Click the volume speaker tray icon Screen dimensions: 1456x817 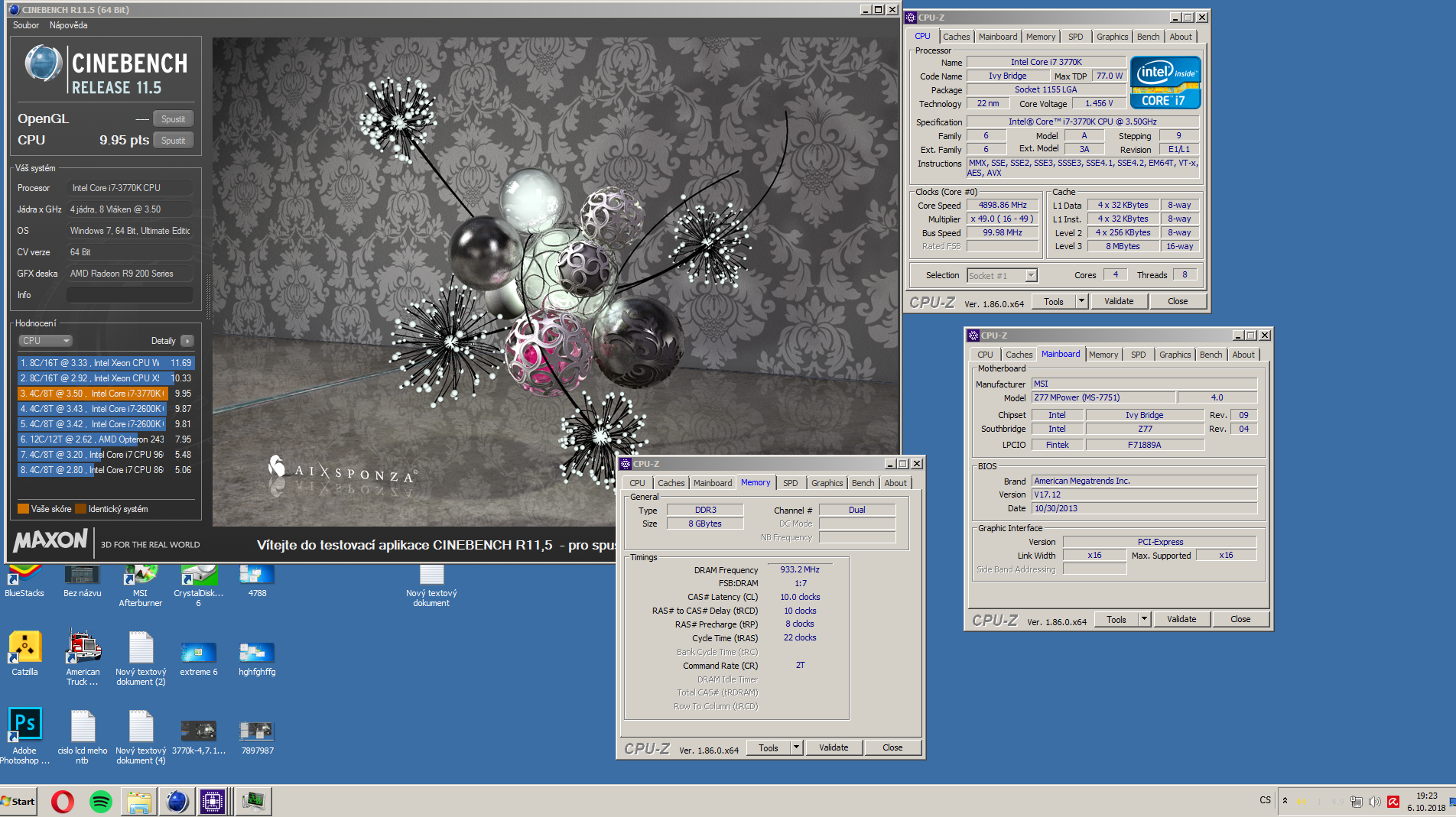[x=1375, y=802]
